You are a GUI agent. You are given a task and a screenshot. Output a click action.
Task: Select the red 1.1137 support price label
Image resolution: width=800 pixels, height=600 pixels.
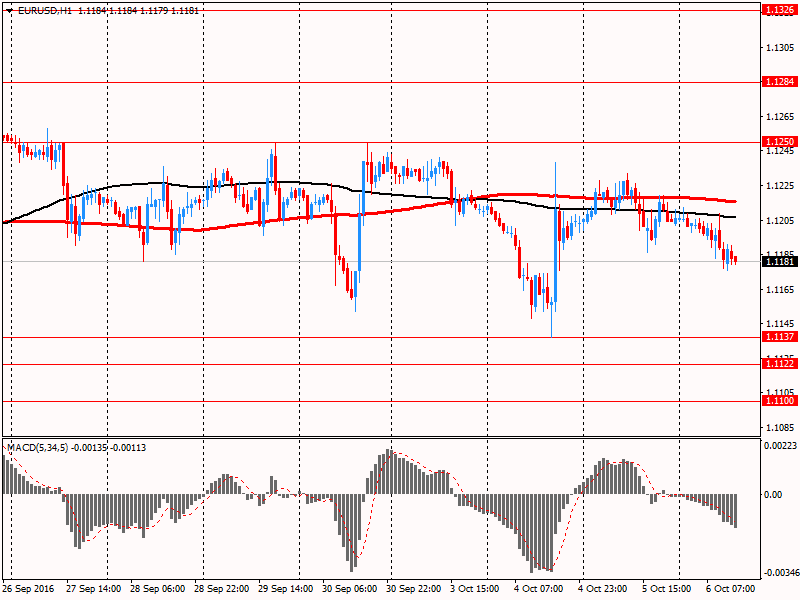point(779,337)
